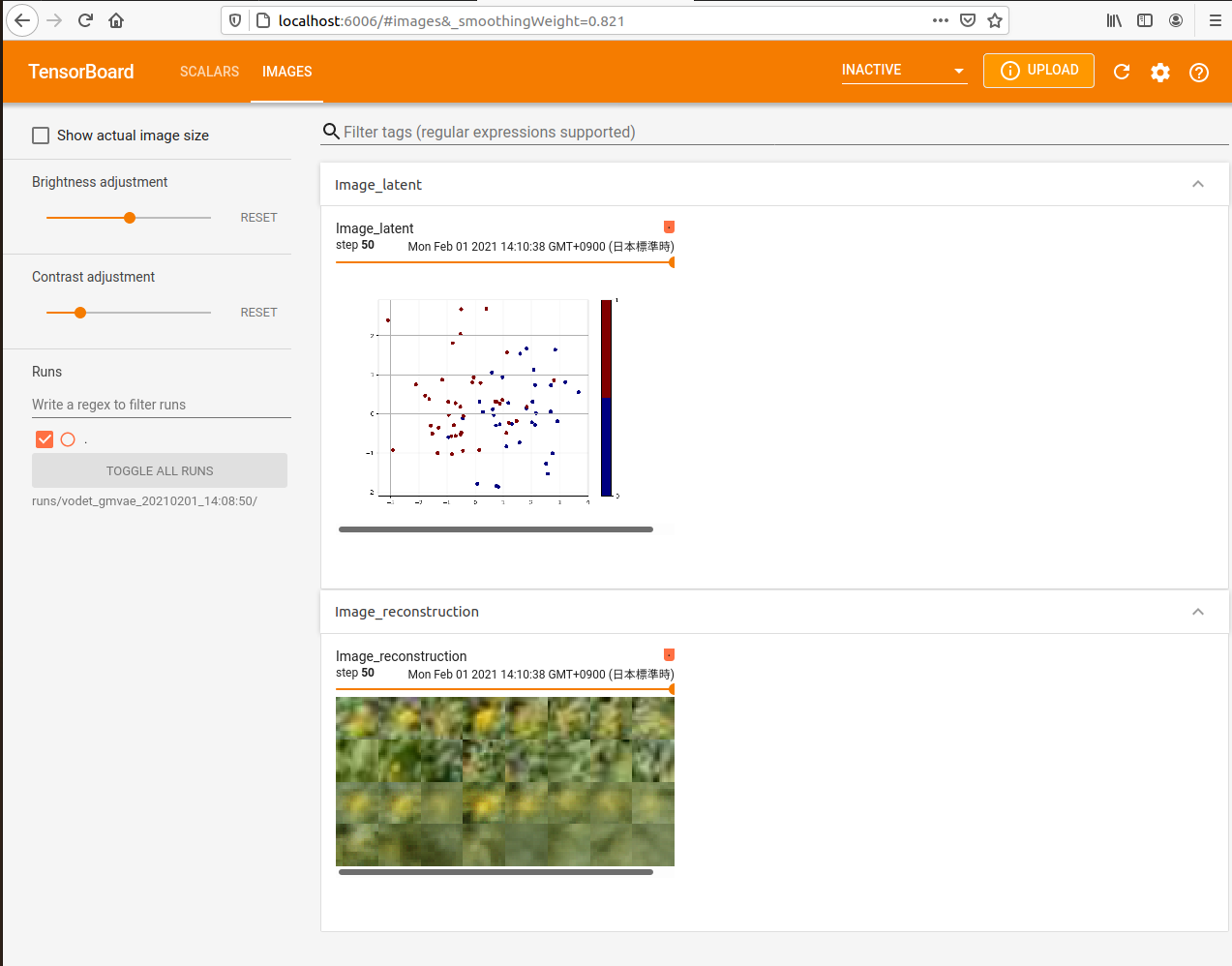Screen dimensions: 1232x966
Task: Click Image_latent step slider handle
Action: pyautogui.click(x=672, y=262)
